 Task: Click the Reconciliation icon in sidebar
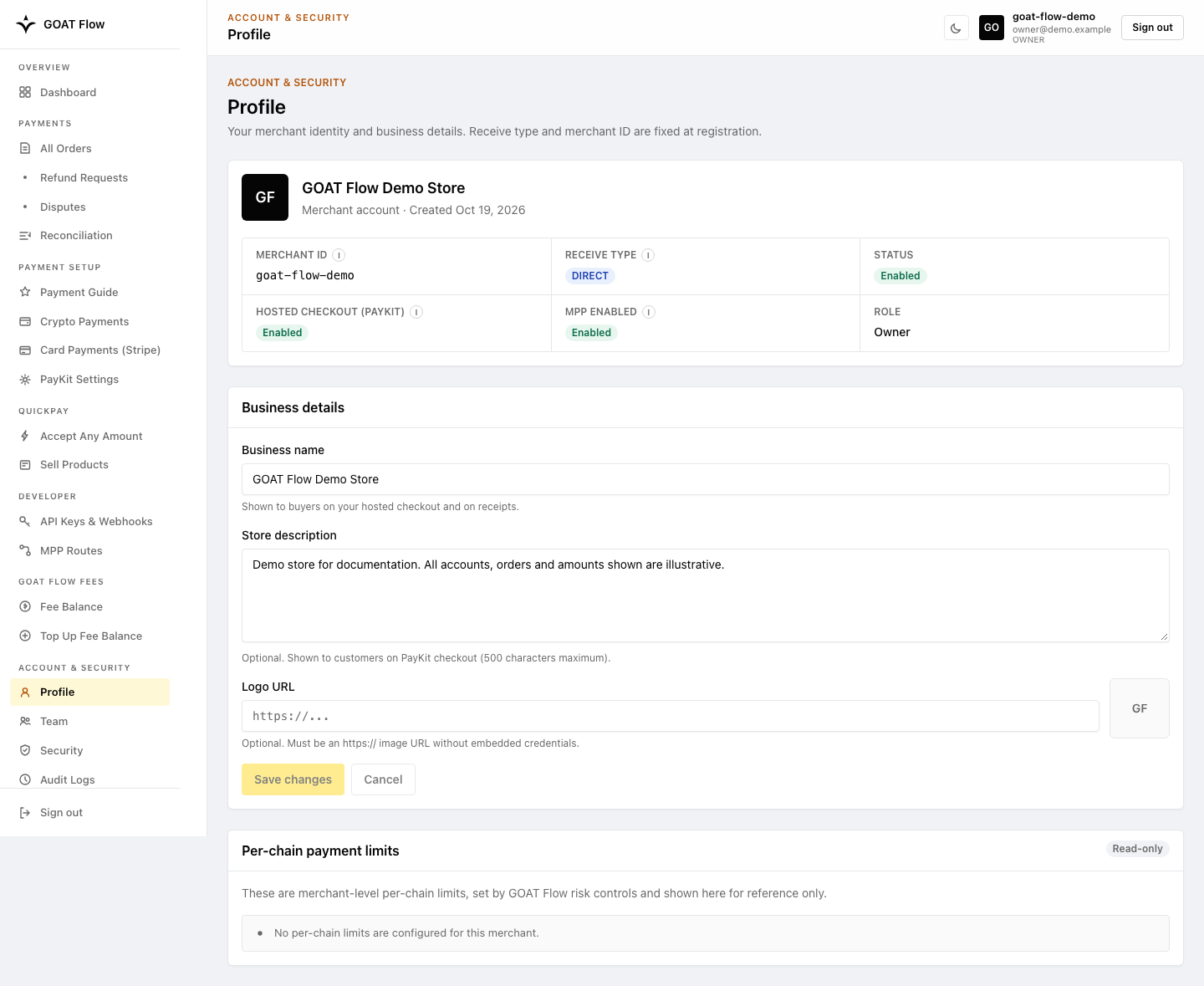point(25,236)
